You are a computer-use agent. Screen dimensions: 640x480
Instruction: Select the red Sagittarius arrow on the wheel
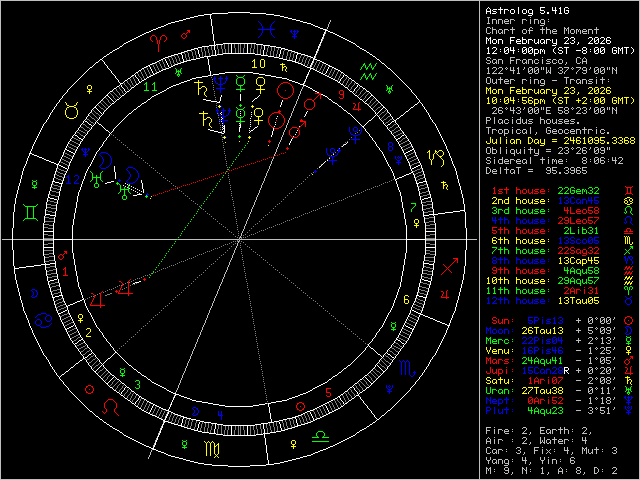pyautogui.click(x=449, y=267)
